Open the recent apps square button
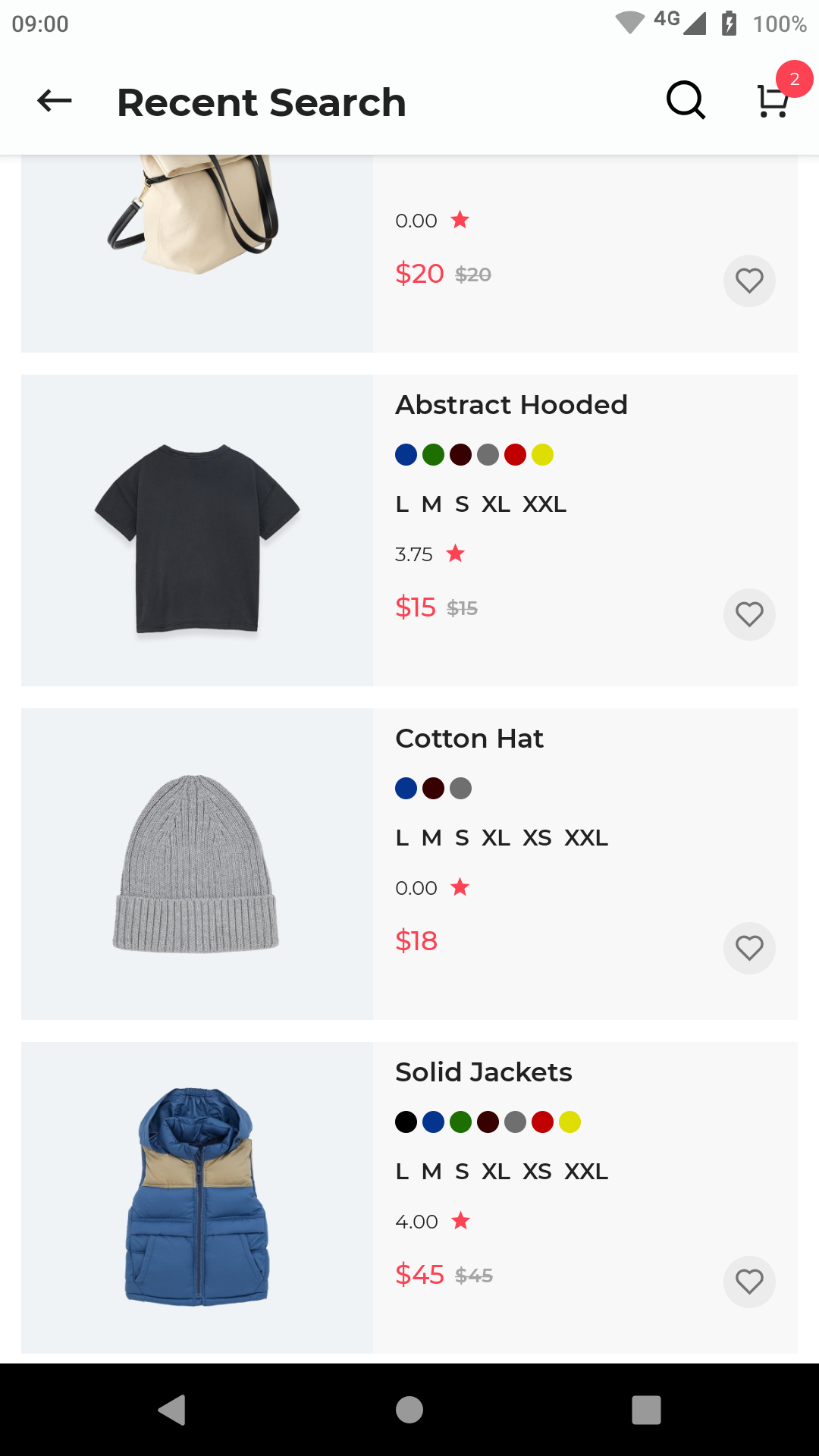819x1456 pixels. tap(646, 1410)
